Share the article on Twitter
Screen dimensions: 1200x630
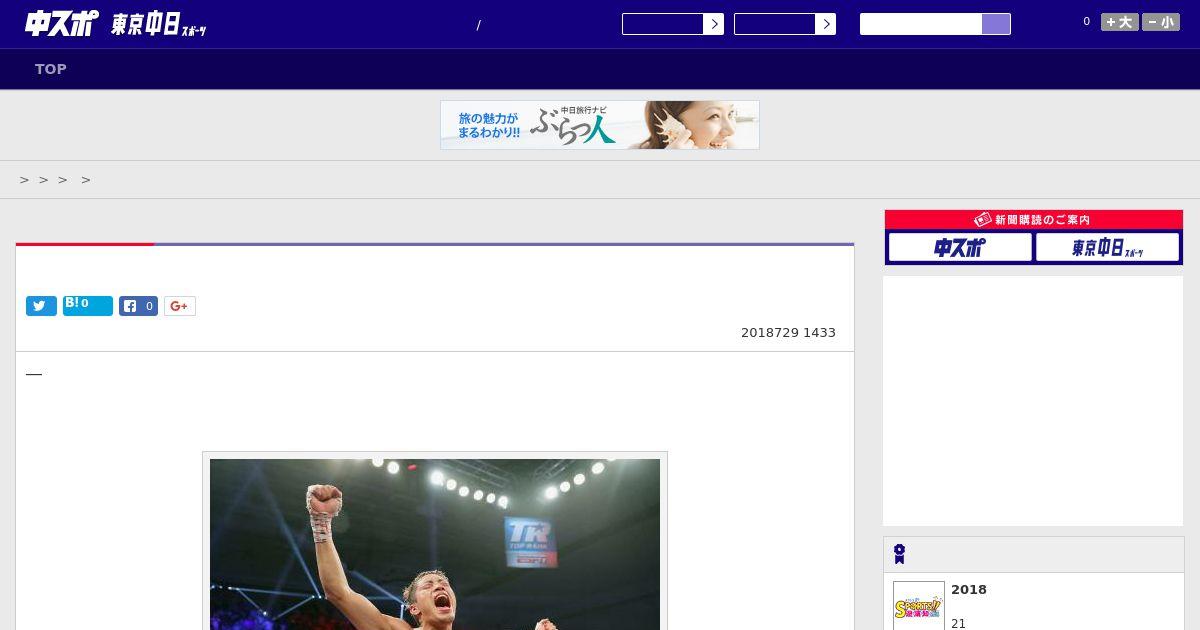[x=41, y=306]
